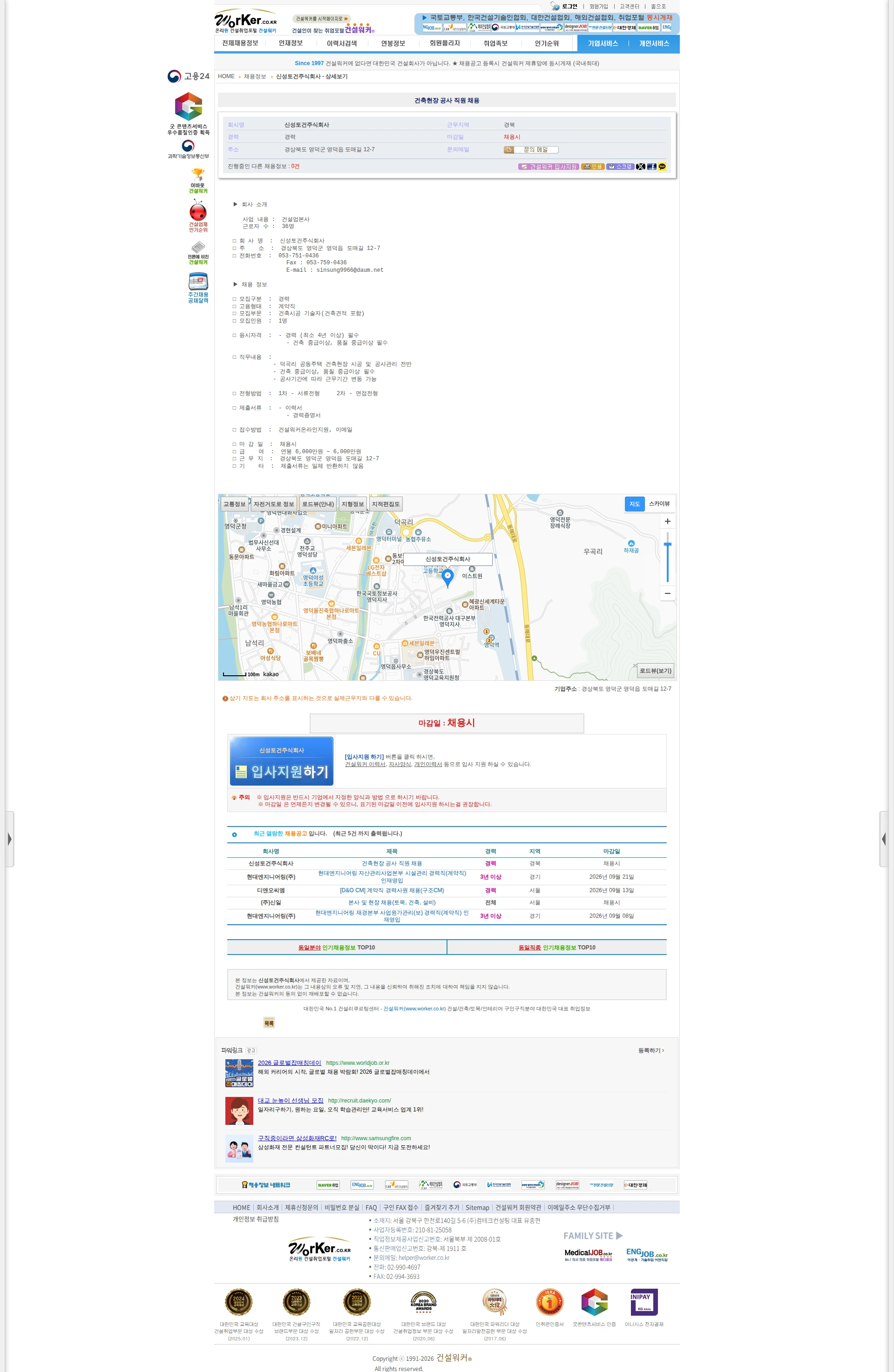The width and height of the screenshot is (894, 1372).
Task: Open the 언론에 비친 건설워커 newspaper icon
Action: point(198,253)
